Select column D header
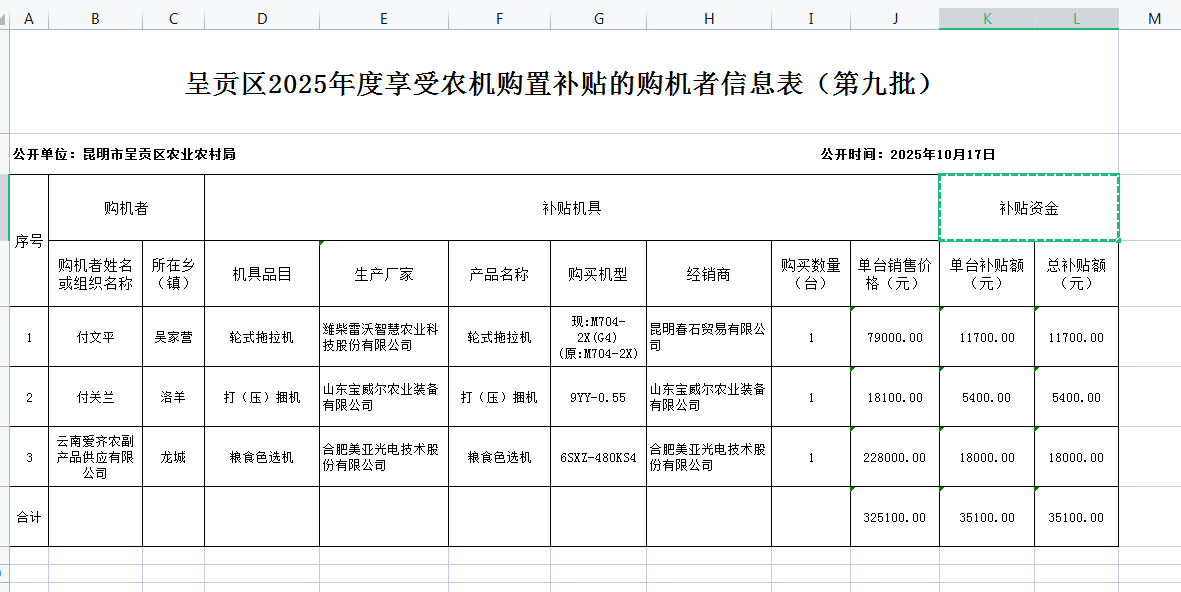1181x592 pixels. pos(262,19)
